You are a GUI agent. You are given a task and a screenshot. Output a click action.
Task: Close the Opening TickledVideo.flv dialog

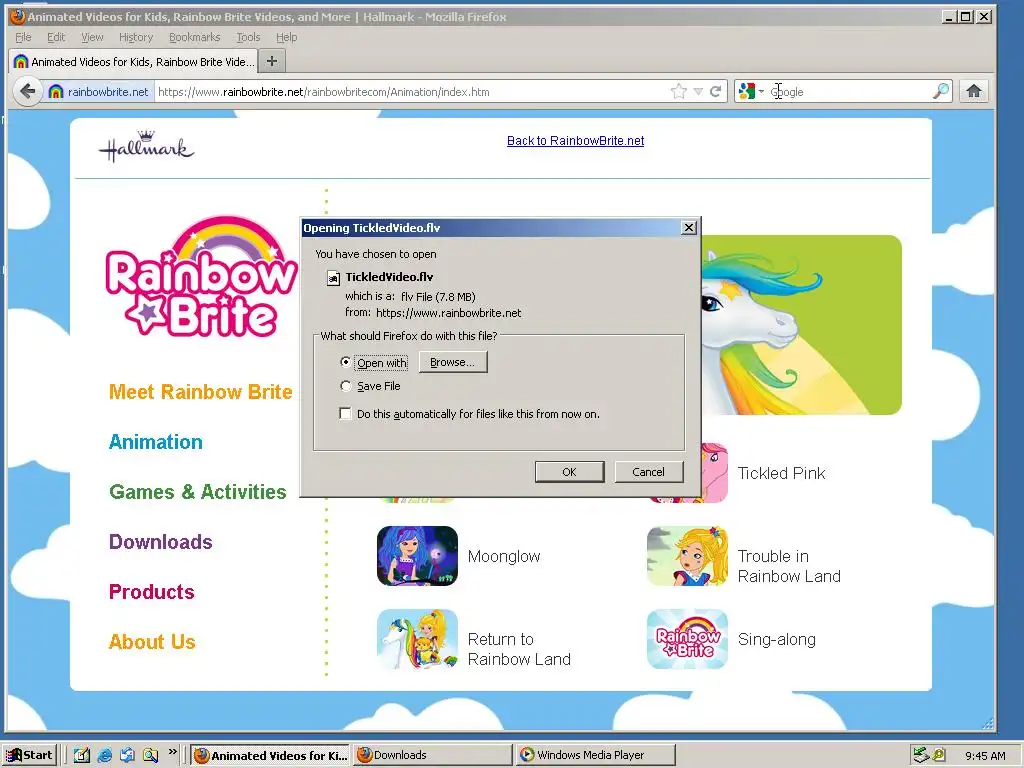[688, 227]
